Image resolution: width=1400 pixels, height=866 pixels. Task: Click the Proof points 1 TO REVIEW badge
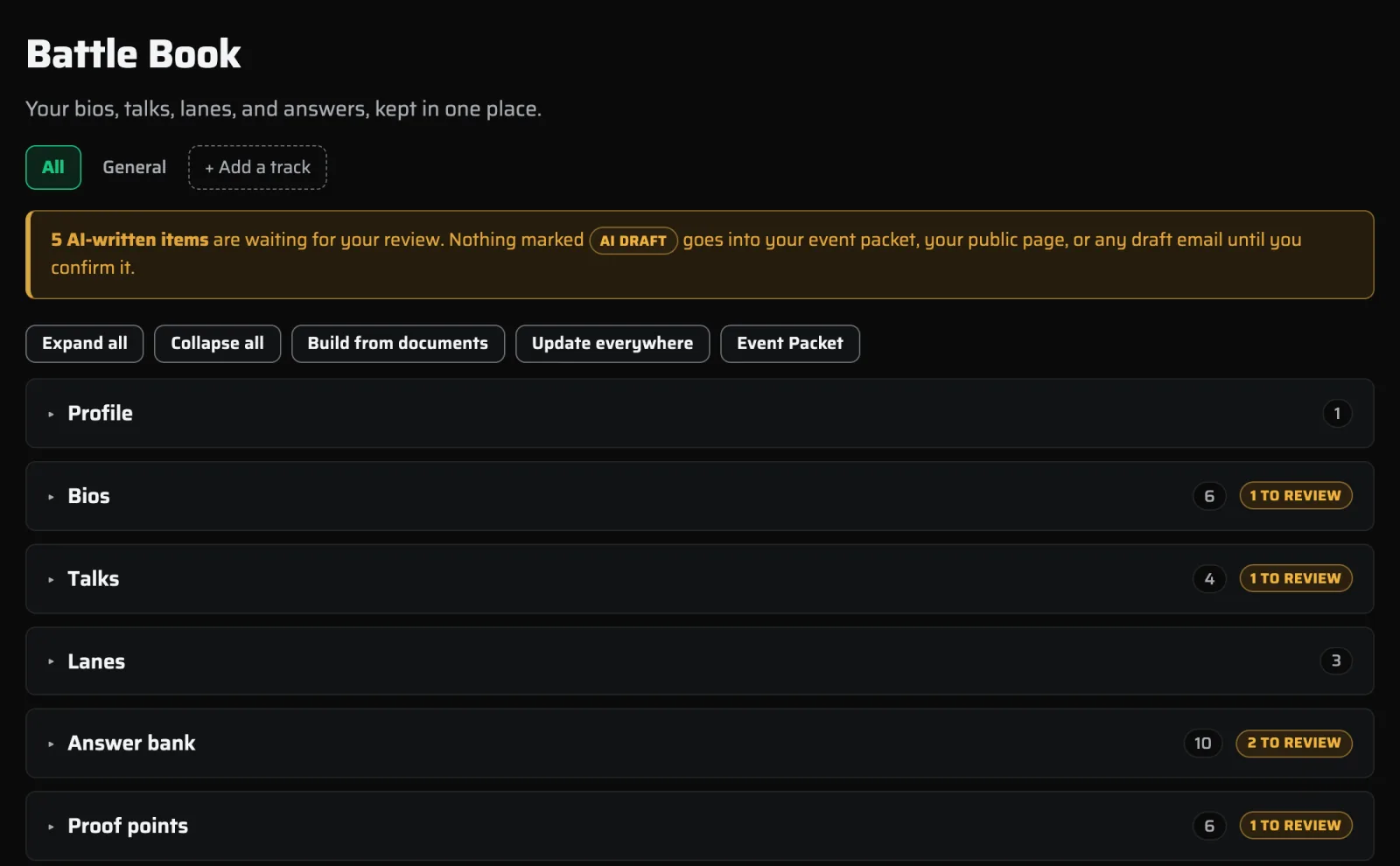click(x=1296, y=826)
